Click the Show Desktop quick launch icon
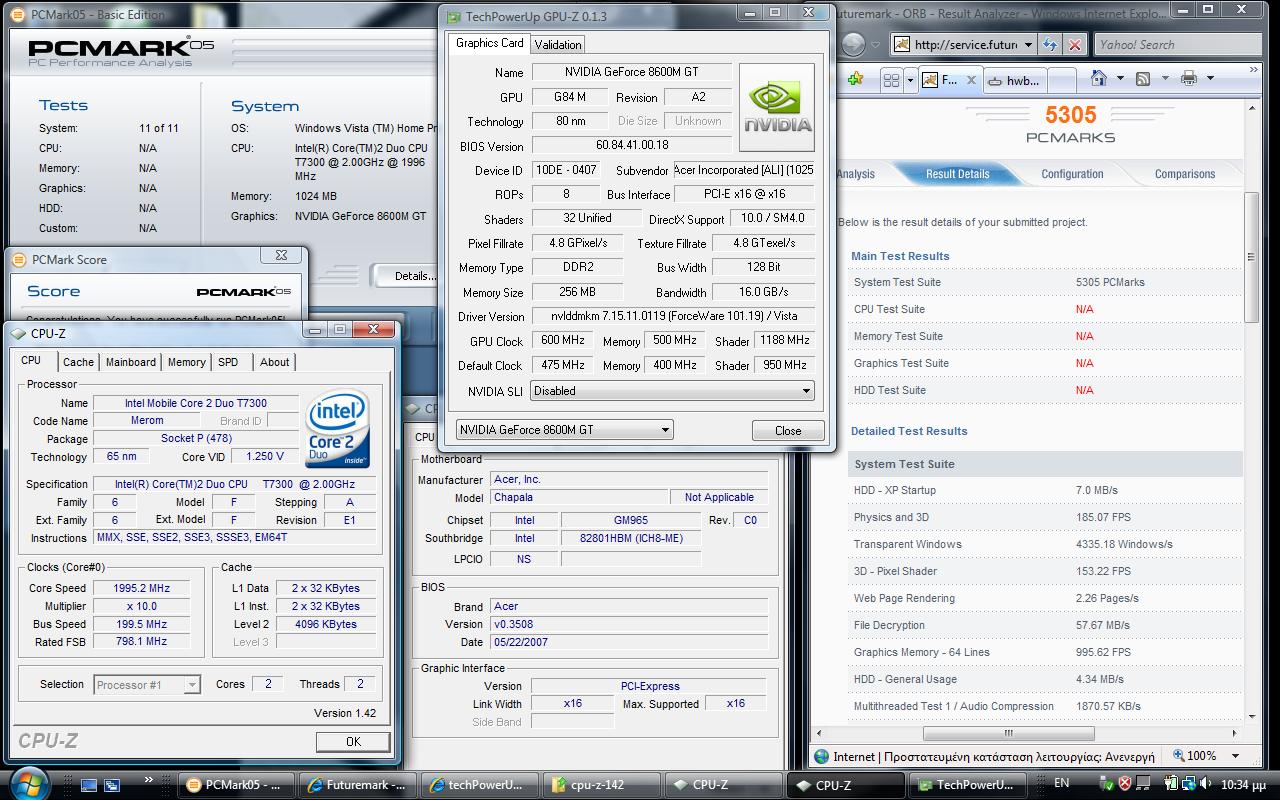Screen dimensions: 1280x800 point(89,785)
